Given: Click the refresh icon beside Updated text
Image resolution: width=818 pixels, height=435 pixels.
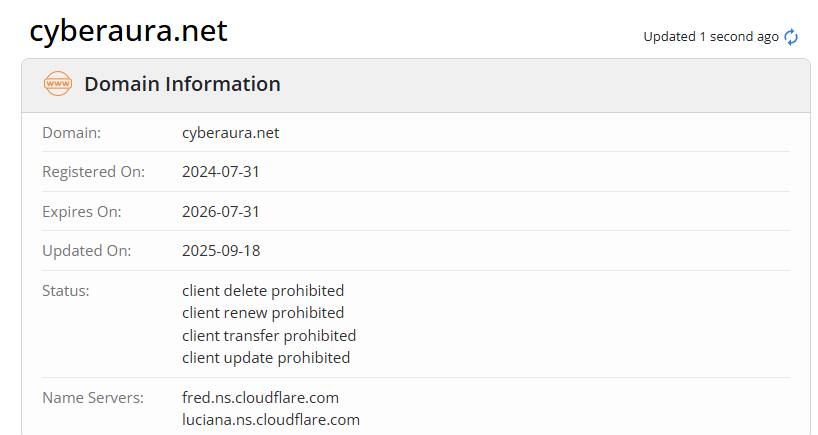Looking at the screenshot, I should click(x=791, y=37).
